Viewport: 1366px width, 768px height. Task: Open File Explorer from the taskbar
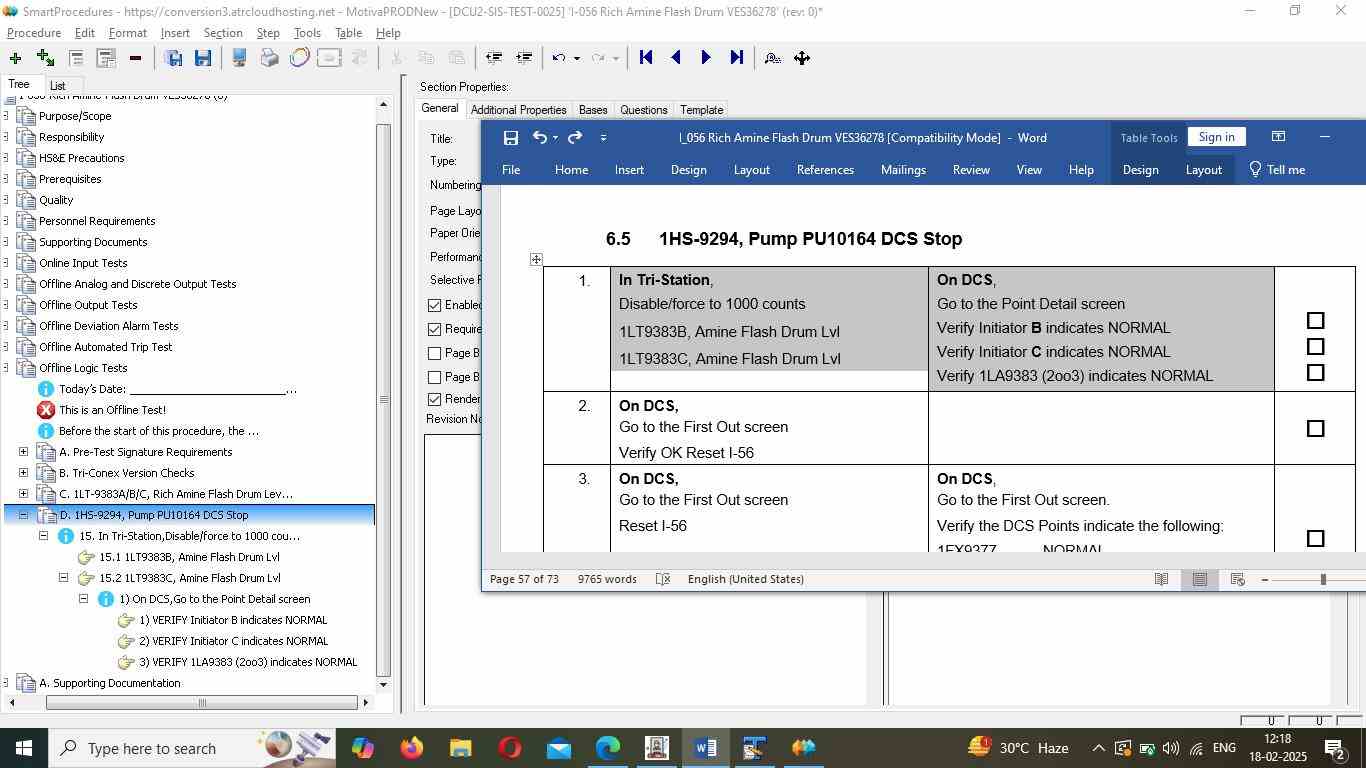click(460, 748)
